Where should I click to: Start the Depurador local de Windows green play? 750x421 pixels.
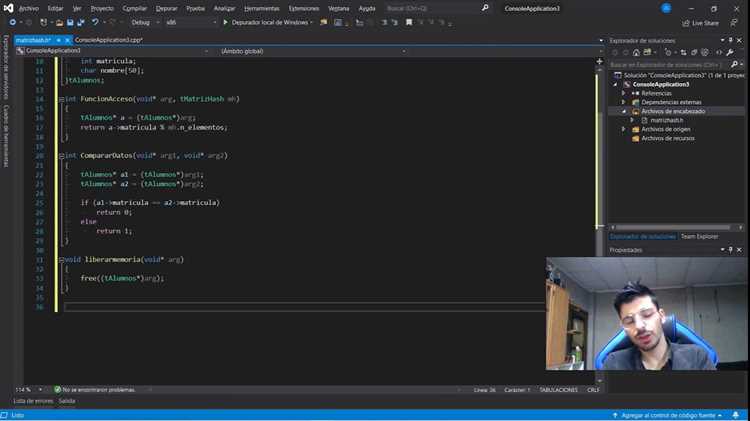point(225,22)
